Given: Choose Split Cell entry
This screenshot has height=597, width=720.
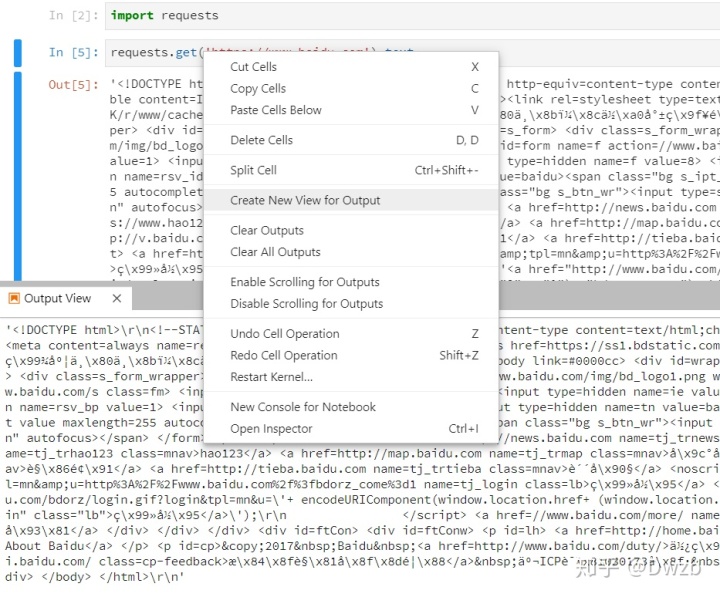Looking at the screenshot, I should click(351, 170).
